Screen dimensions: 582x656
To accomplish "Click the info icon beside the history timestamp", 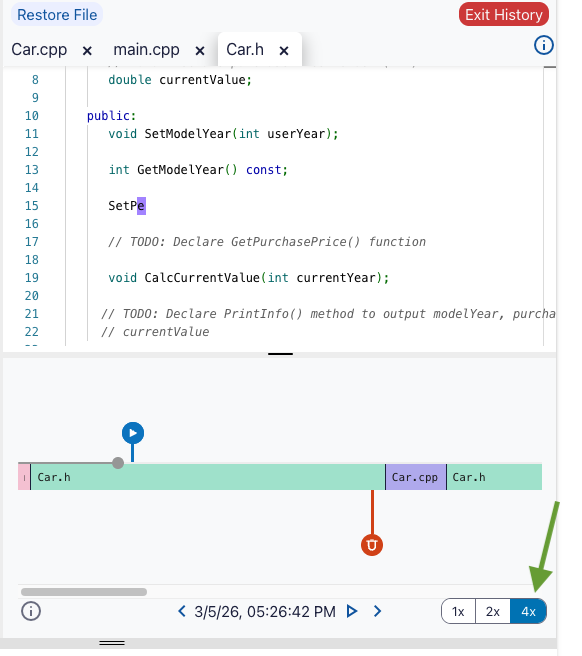I will pyautogui.click(x=31, y=611).
